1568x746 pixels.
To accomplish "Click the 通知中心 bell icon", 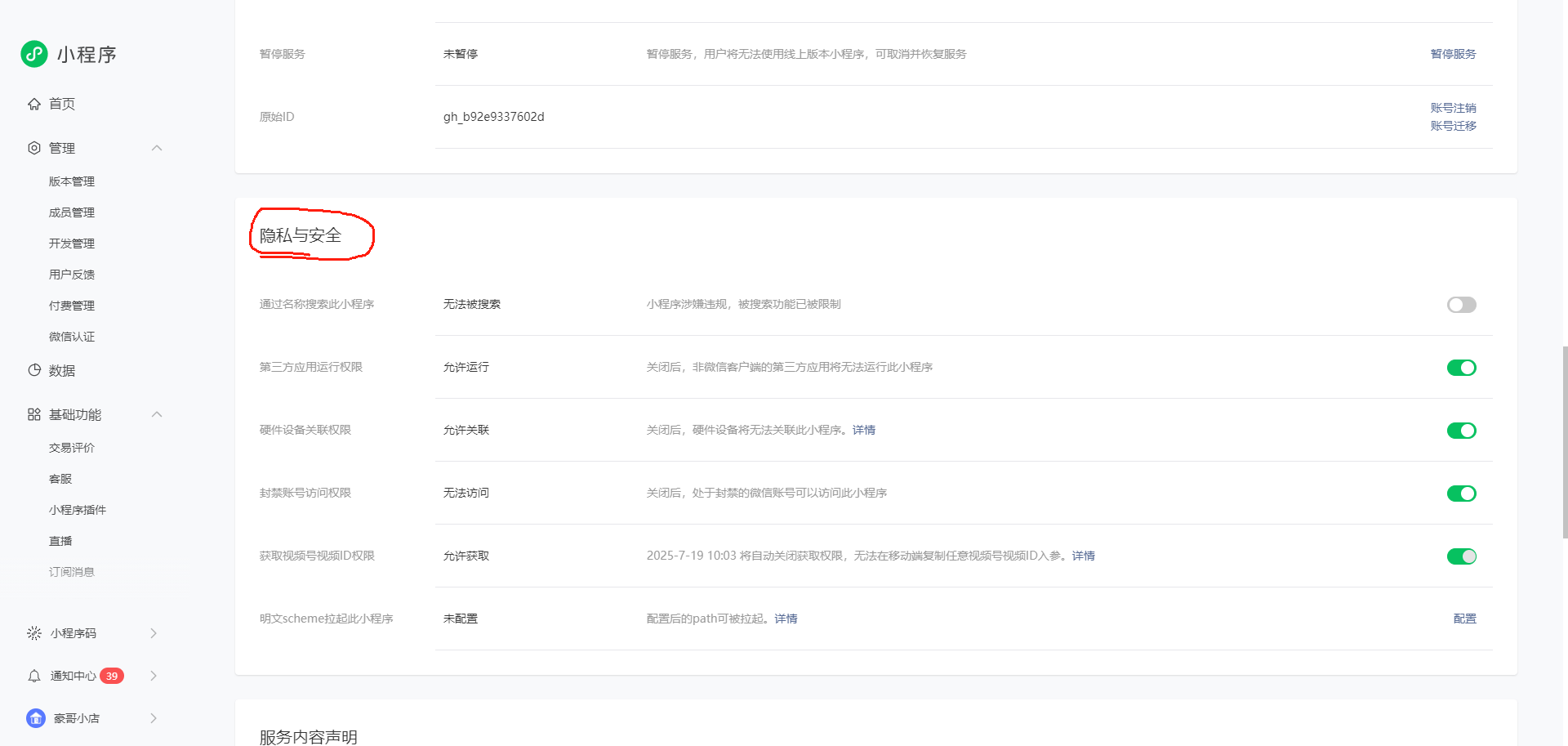I will [x=34, y=676].
